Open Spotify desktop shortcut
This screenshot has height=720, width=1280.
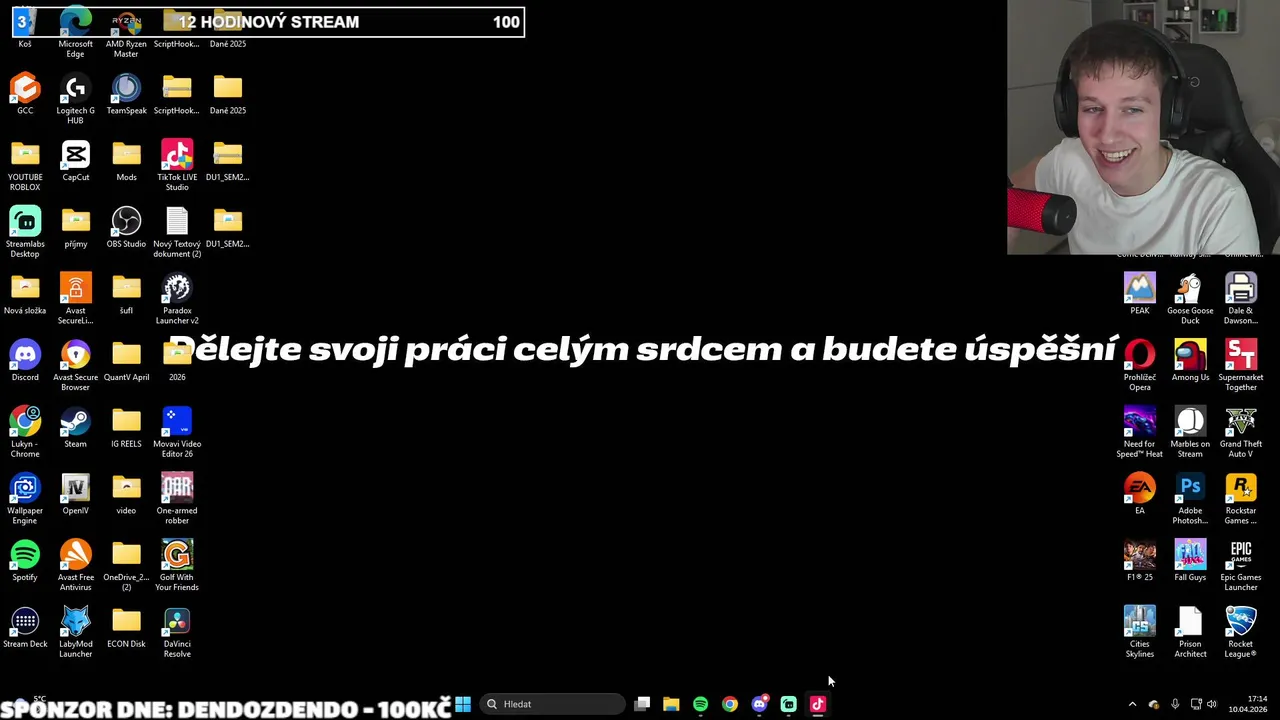coord(25,560)
